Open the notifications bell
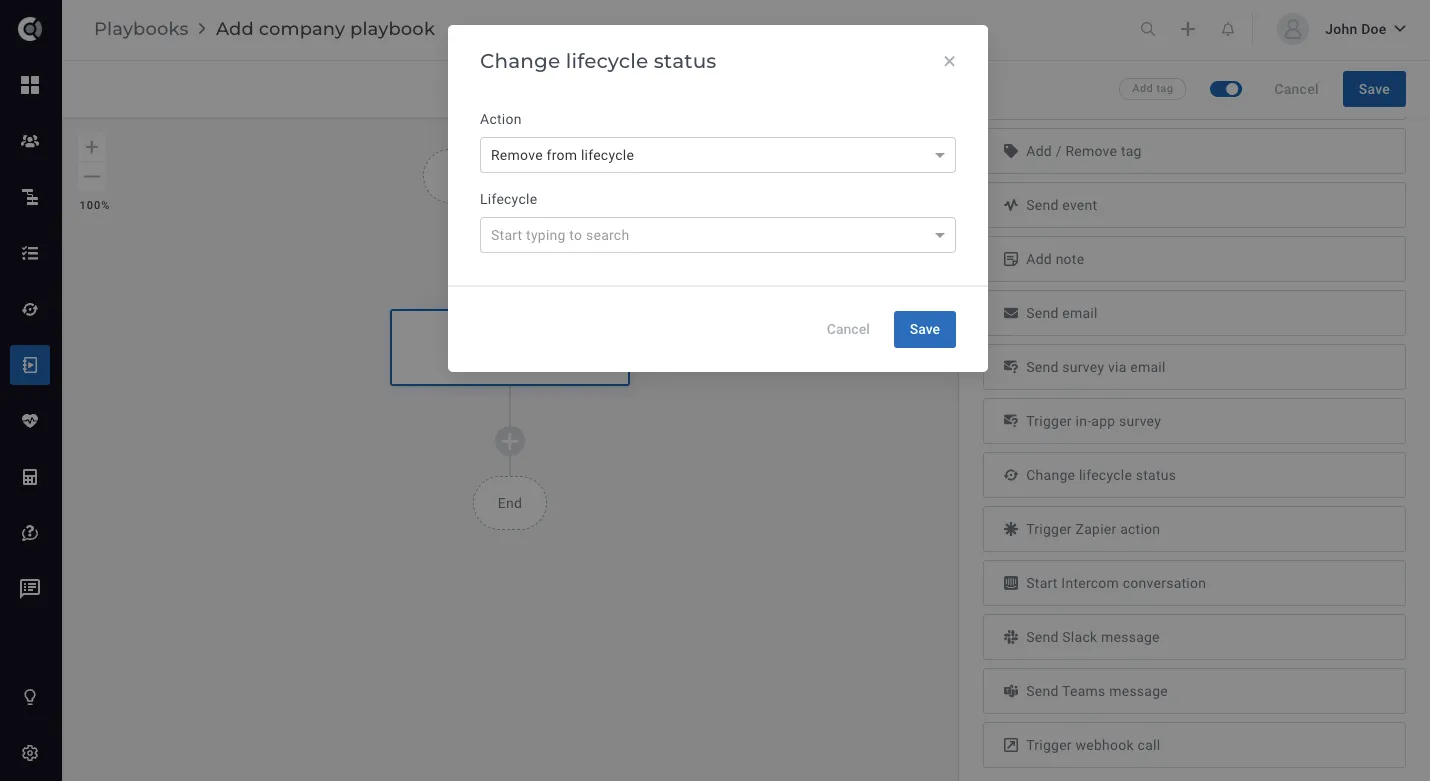Screen dimensions: 1430x781 [x=1228, y=29]
